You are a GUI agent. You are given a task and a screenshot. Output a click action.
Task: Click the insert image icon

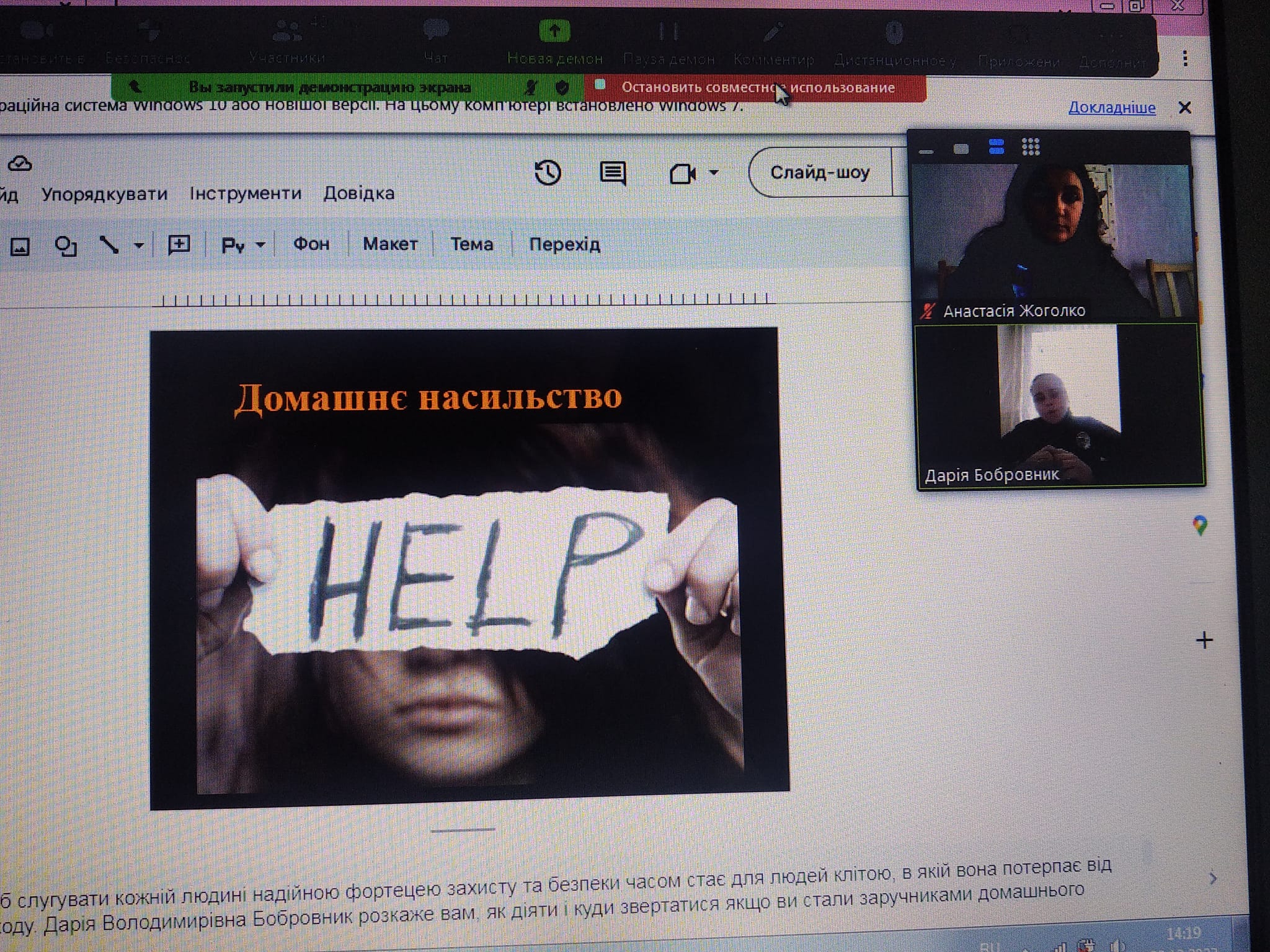20,247
